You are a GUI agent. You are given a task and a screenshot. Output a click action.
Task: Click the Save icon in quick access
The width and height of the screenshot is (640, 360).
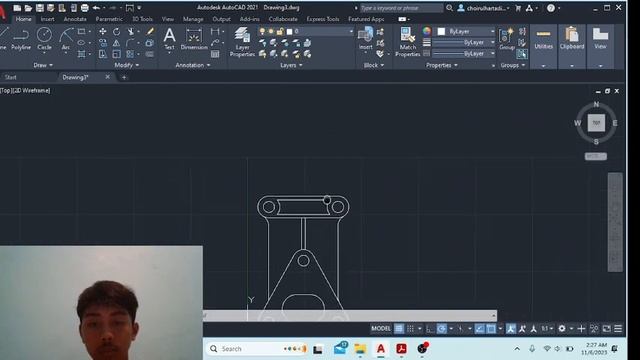tap(40, 8)
